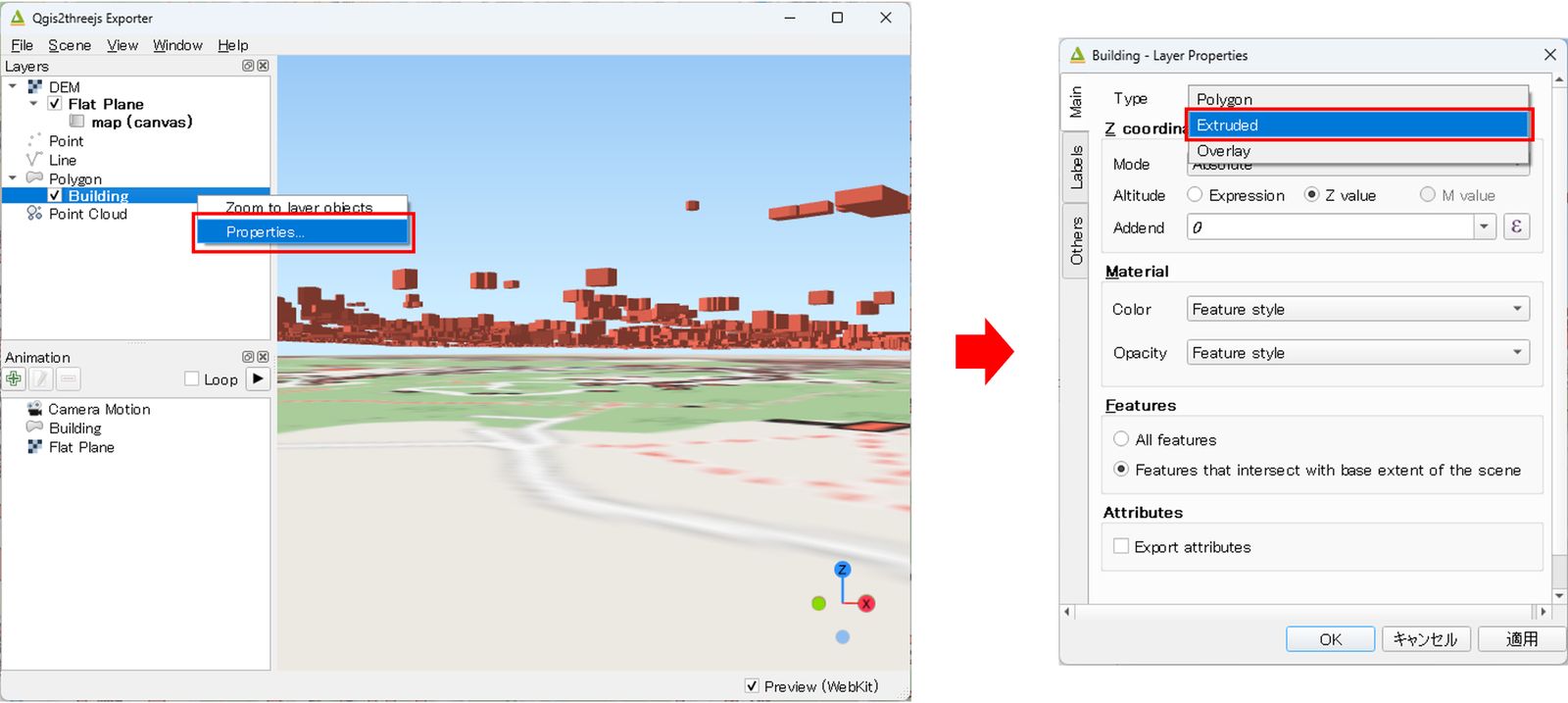Open the Opacity dropdown in Material
This screenshot has width=1568, height=703.
coord(1358,352)
